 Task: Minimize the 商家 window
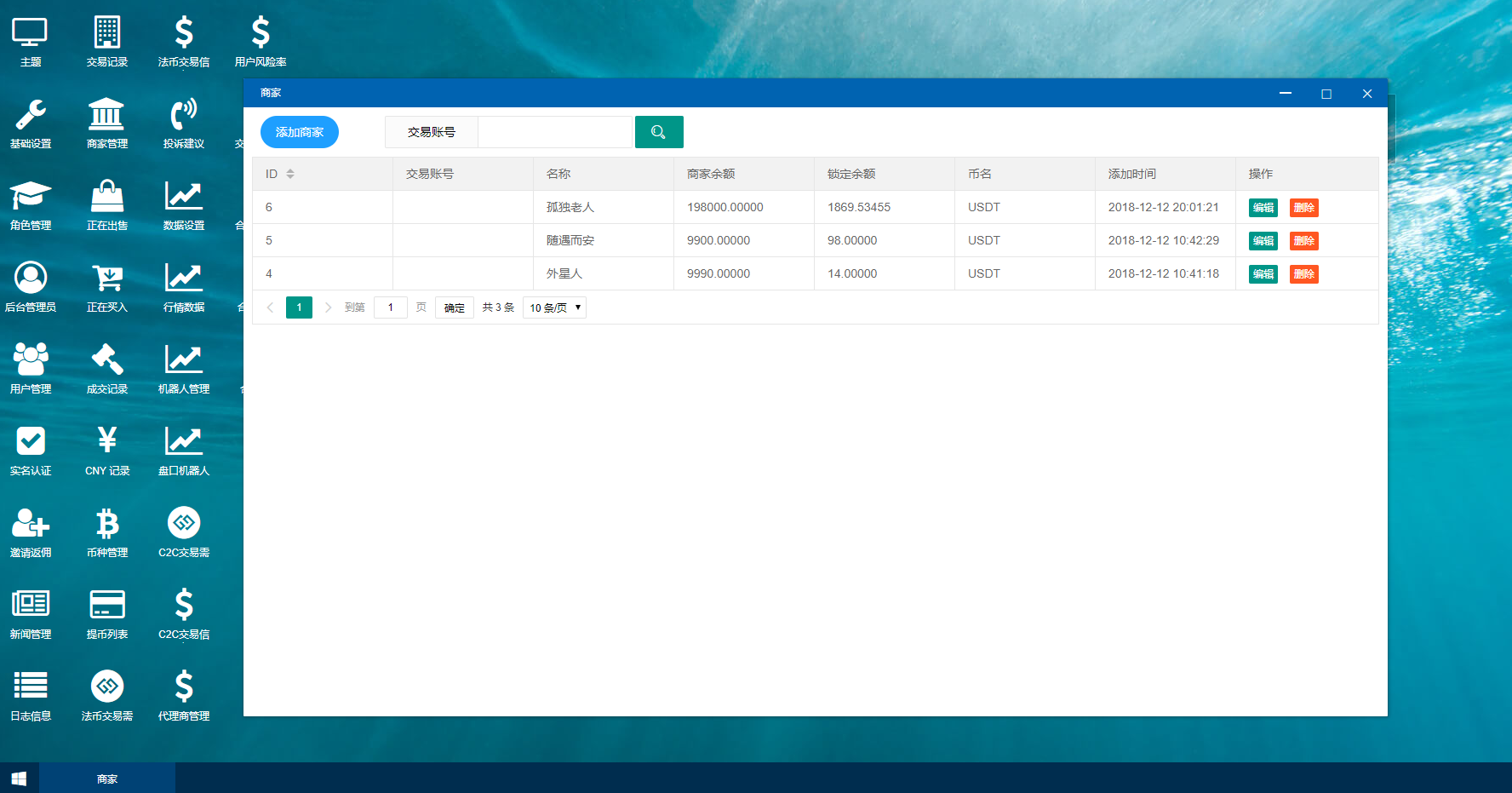click(x=1286, y=94)
